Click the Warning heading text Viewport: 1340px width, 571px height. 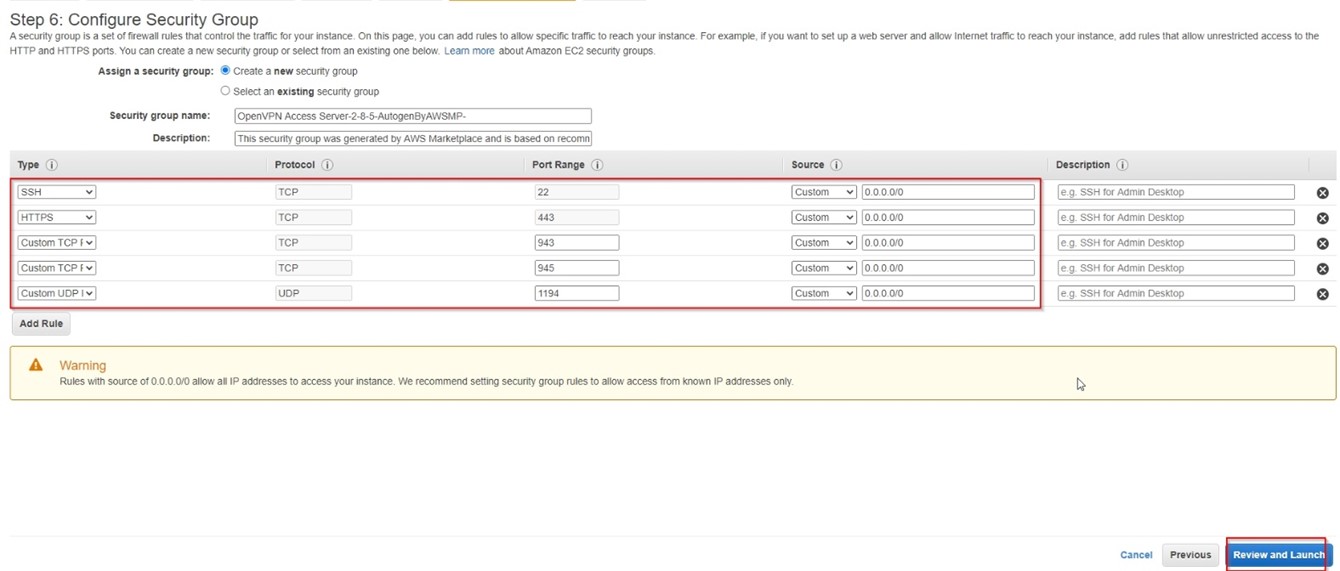point(82,366)
